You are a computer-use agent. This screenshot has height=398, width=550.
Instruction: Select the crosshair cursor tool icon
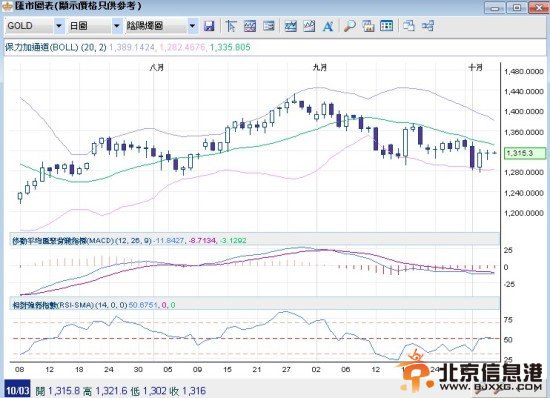[231, 26]
